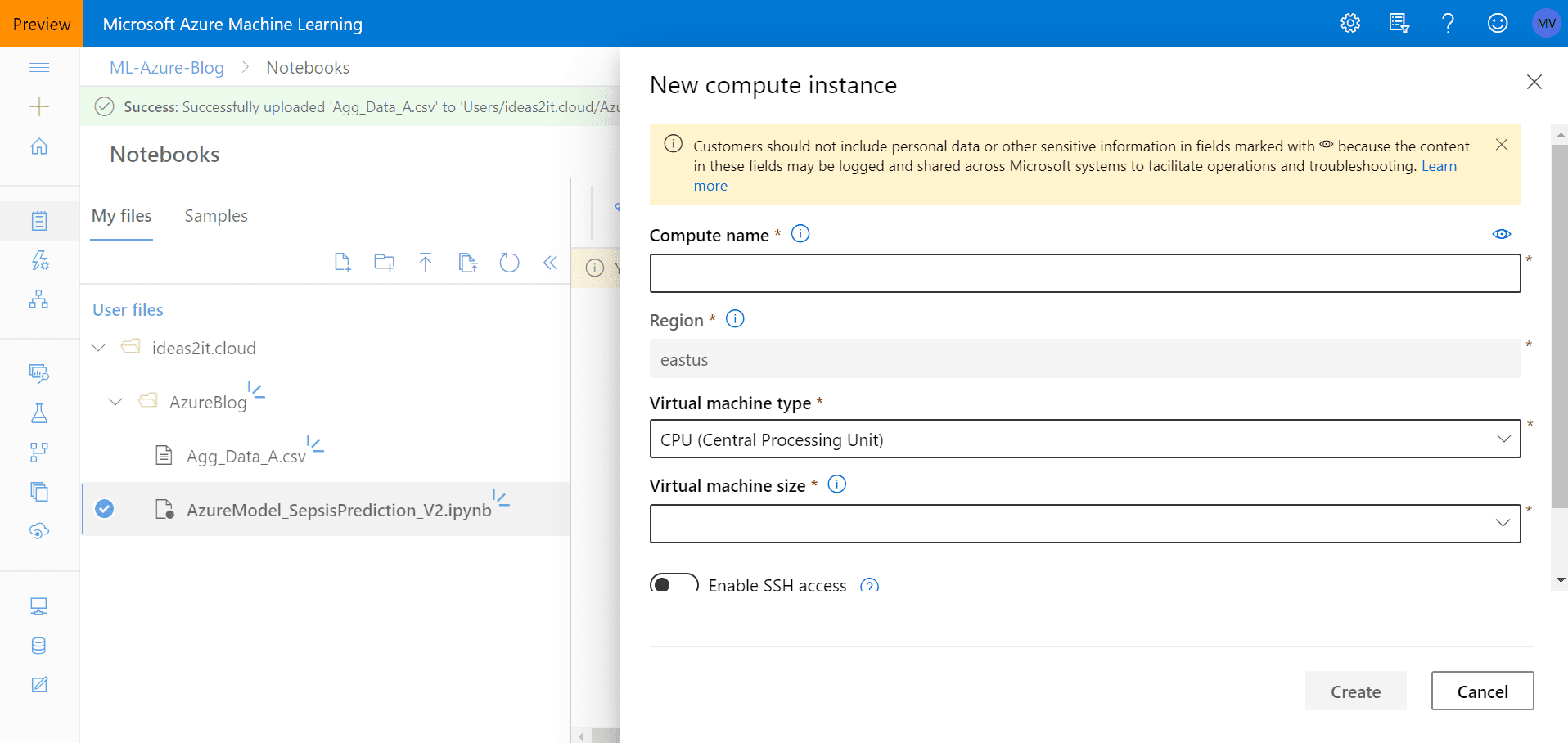
Task: Open Compute from the left sidebar
Action: point(39,606)
